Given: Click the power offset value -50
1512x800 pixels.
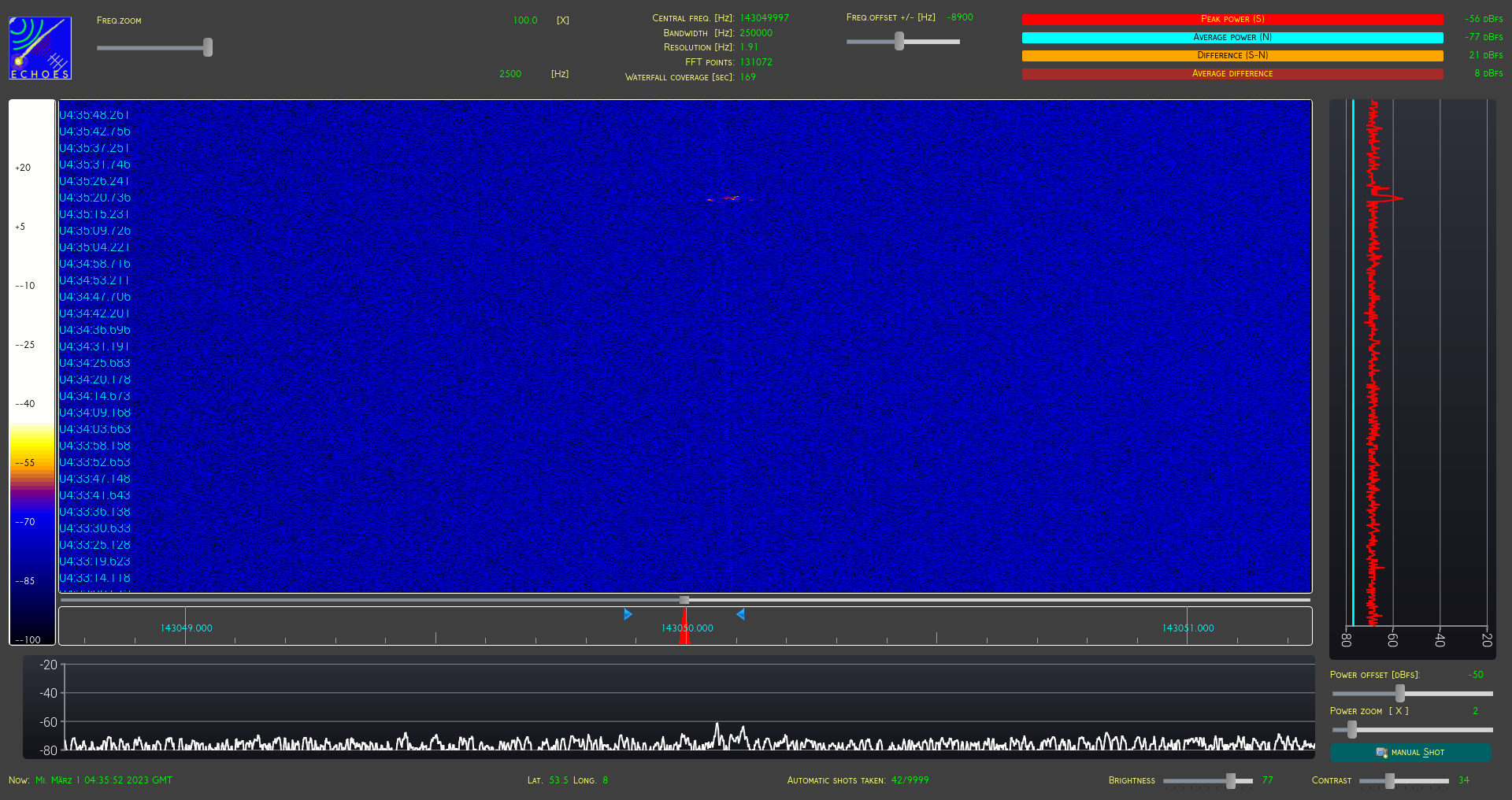Looking at the screenshot, I should [1476, 675].
